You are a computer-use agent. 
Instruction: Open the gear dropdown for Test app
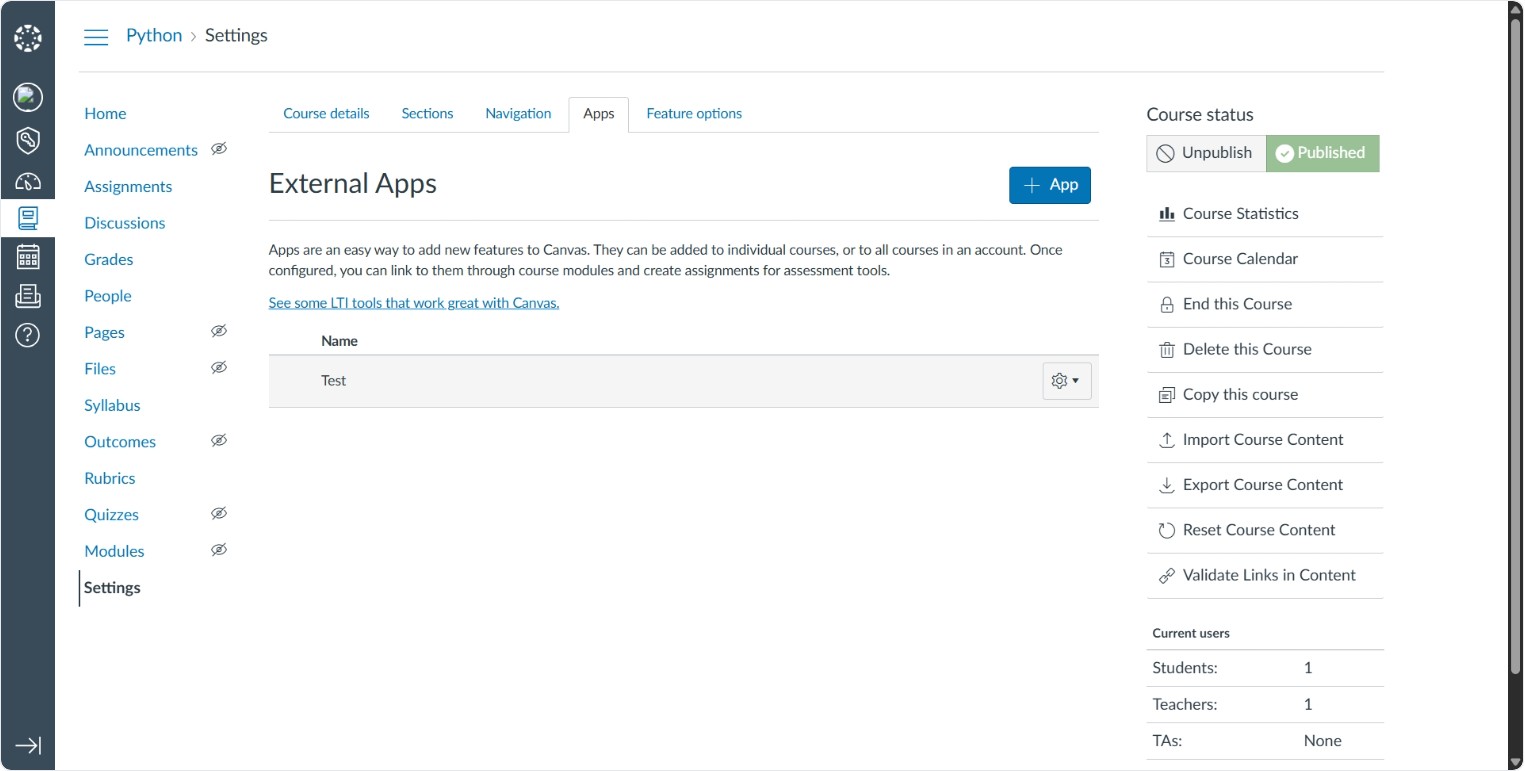coord(1066,381)
